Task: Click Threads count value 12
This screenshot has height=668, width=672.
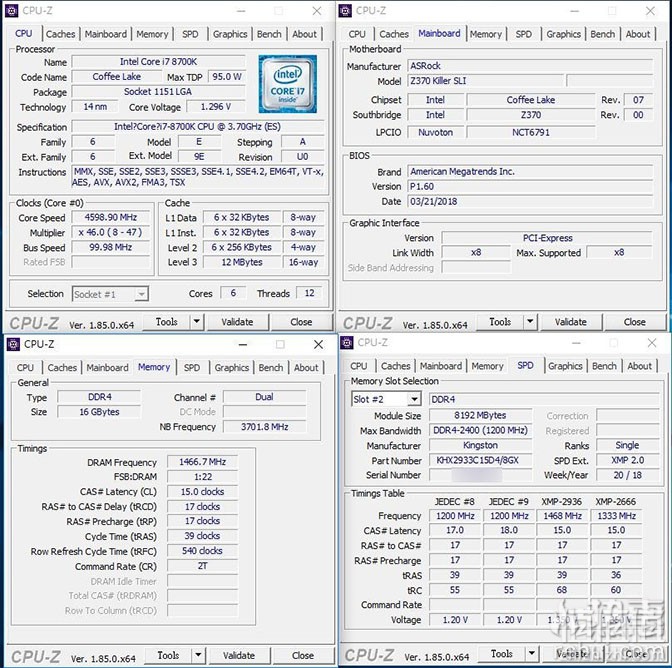Action: [x=309, y=293]
